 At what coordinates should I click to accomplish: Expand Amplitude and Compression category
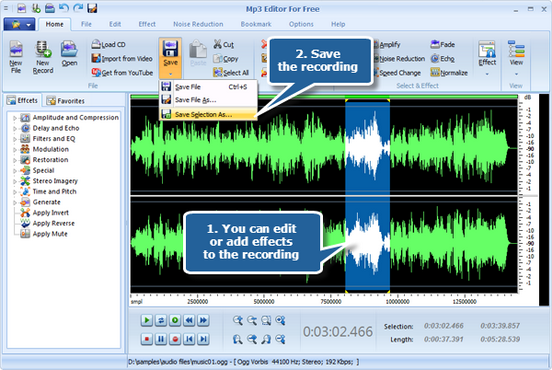click(15, 118)
